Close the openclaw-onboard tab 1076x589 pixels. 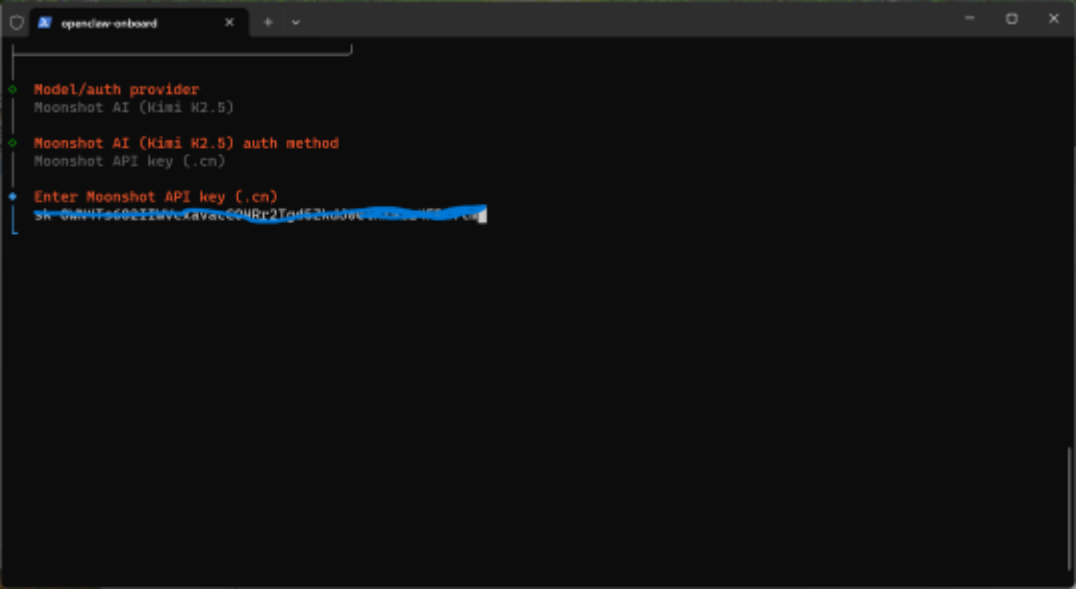click(229, 22)
